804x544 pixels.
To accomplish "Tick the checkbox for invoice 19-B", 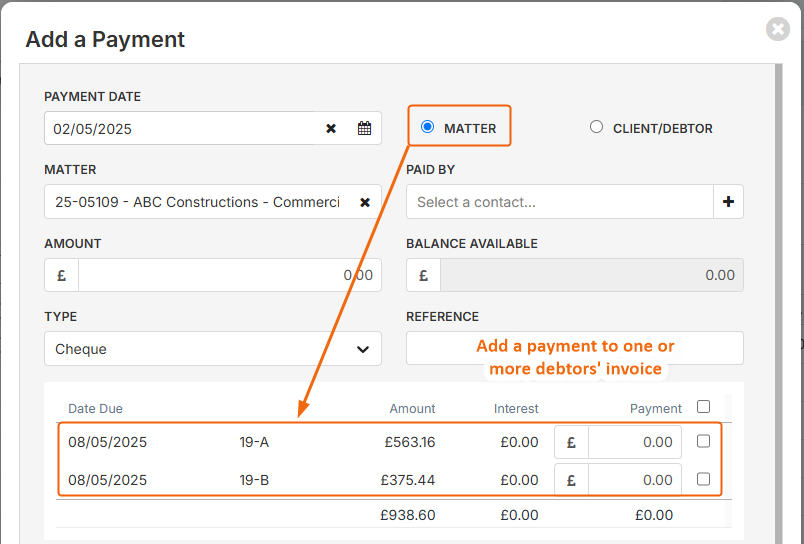I will [x=704, y=479].
